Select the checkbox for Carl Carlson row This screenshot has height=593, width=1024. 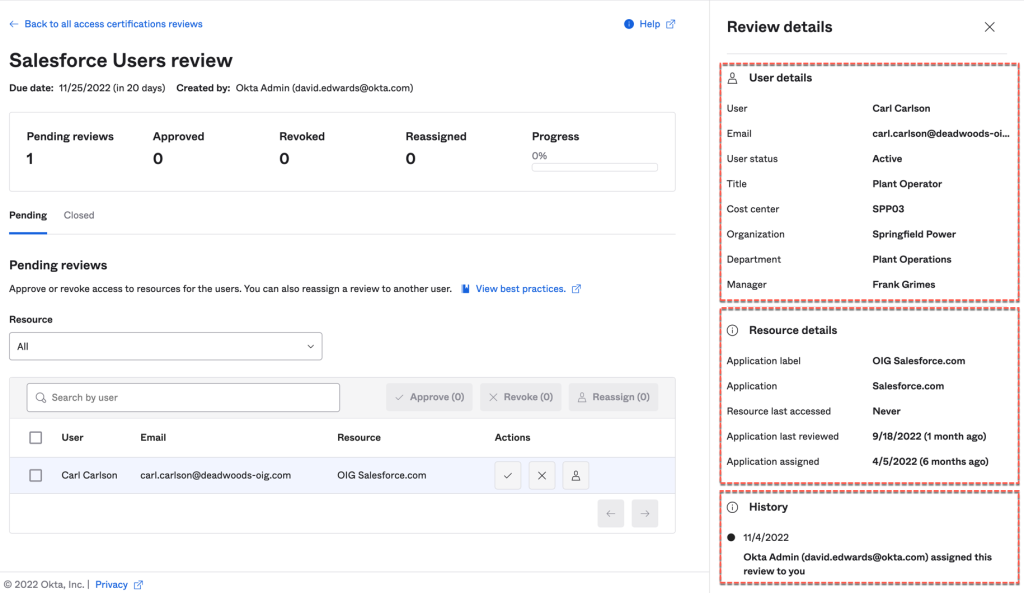(36, 476)
